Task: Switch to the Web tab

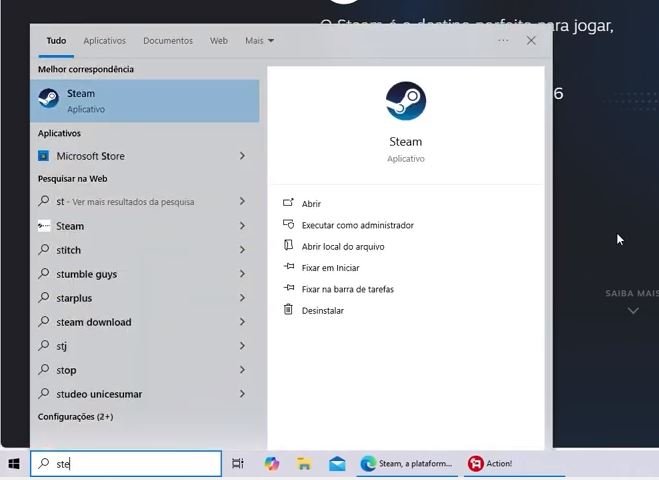Action: click(219, 41)
